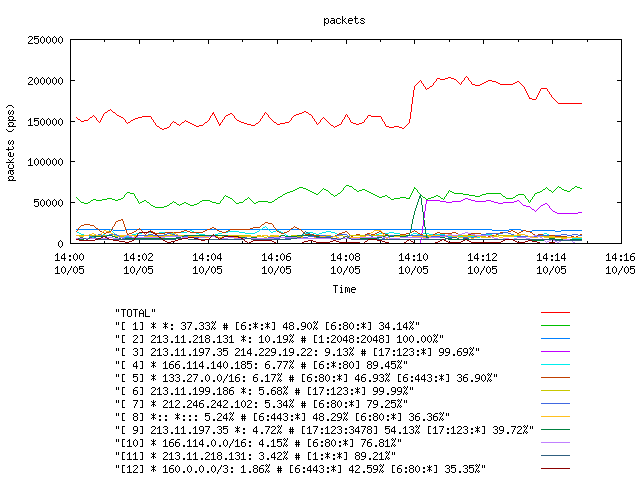Click the red TOTAL legend color line

pyautogui.click(x=555, y=313)
